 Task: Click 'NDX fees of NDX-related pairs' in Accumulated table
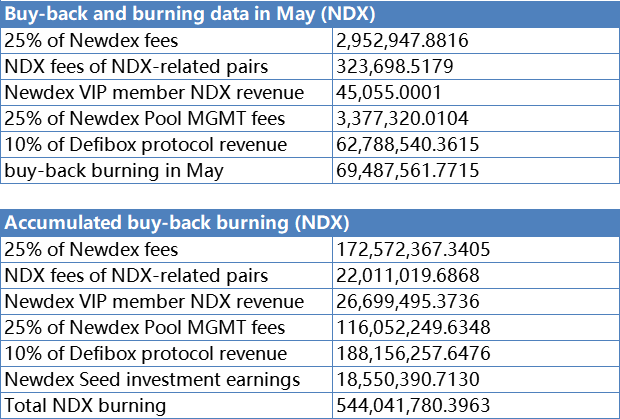coord(136,276)
